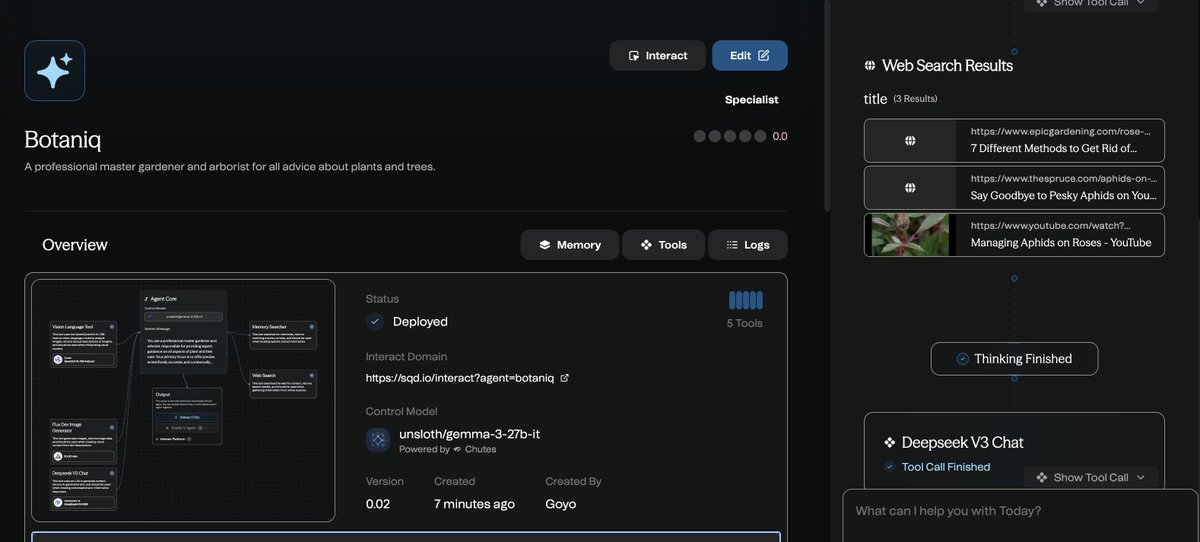Click the Flux Dev Image Generator node
This screenshot has width=1200, height=542.
tap(84, 441)
